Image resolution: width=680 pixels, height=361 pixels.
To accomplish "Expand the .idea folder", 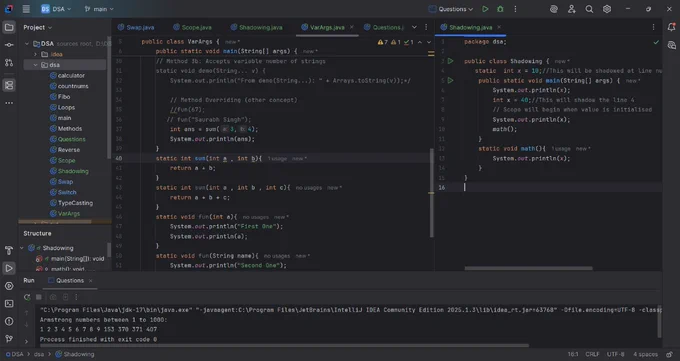I will coord(36,54).
